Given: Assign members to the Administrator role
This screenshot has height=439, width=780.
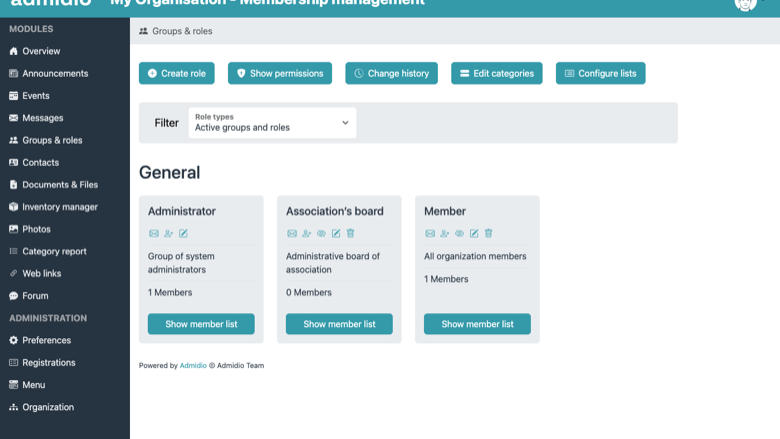Looking at the screenshot, I should pos(169,233).
